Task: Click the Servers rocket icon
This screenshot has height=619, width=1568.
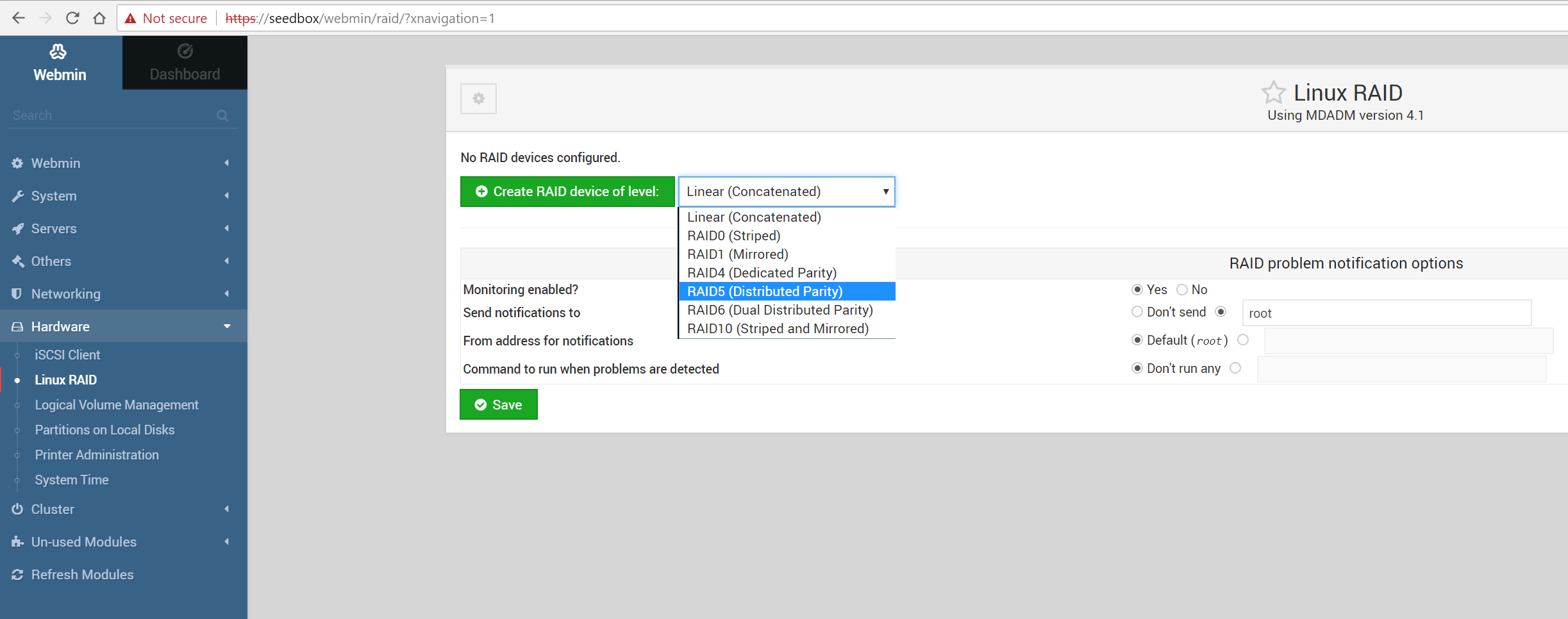Action: click(x=17, y=228)
